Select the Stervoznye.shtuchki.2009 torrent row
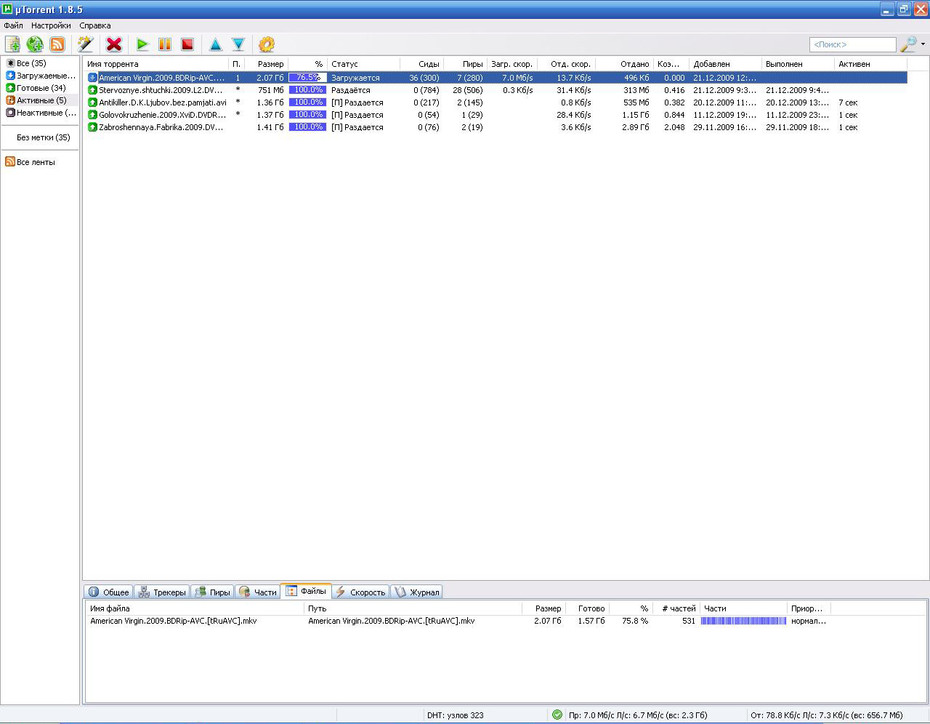Viewport: 930px width, 724px height. (x=496, y=90)
